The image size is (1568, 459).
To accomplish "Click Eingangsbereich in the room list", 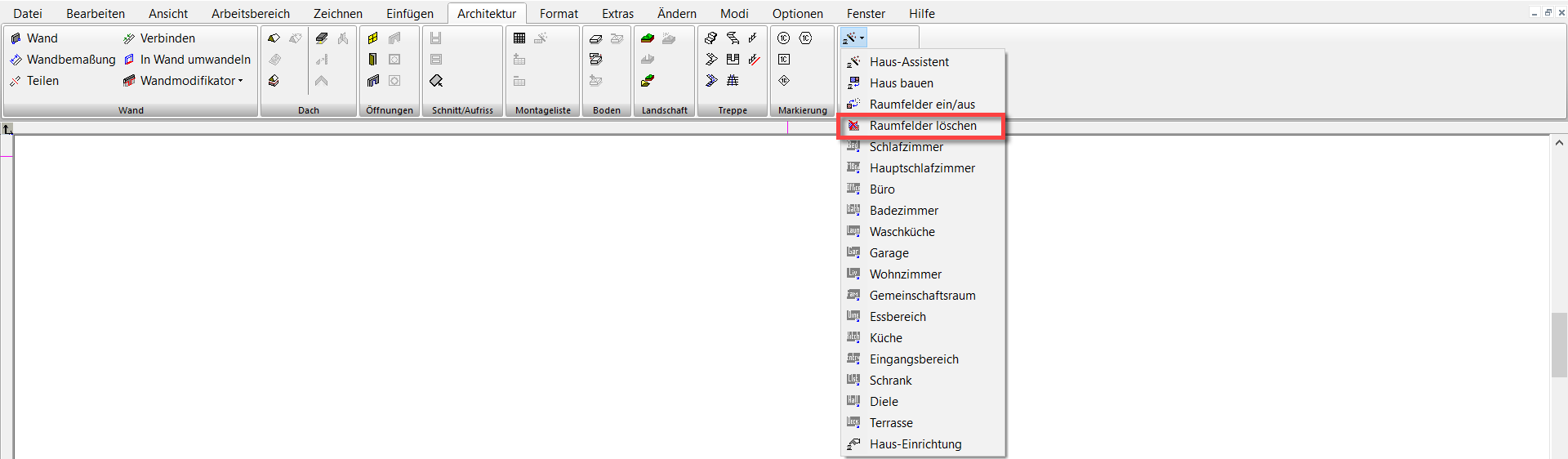I will (923, 359).
